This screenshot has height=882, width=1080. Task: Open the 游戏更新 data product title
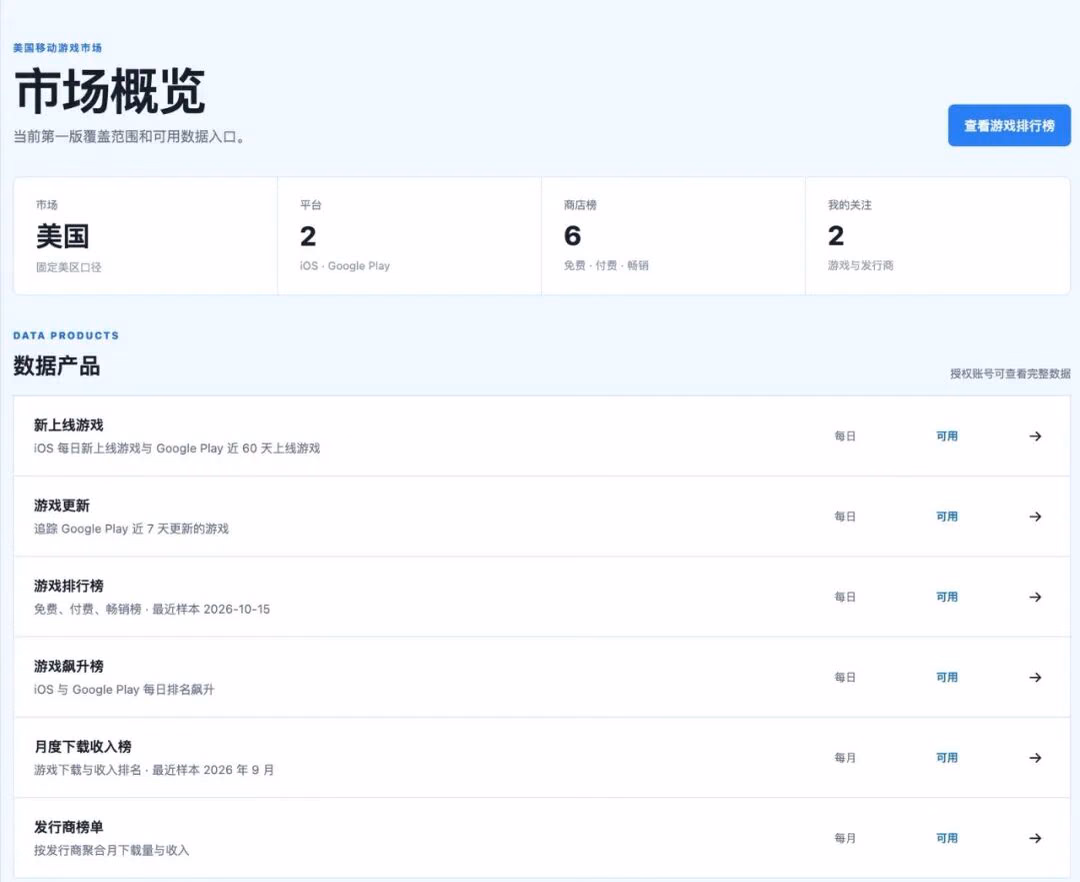(61, 505)
